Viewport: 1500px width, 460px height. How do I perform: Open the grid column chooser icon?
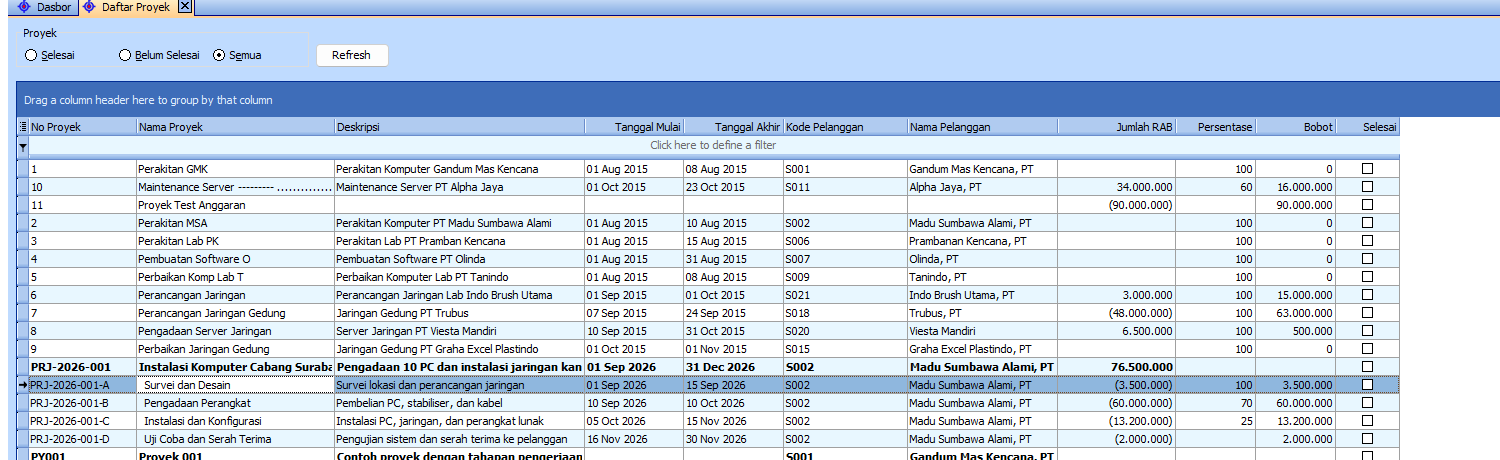coord(23,127)
